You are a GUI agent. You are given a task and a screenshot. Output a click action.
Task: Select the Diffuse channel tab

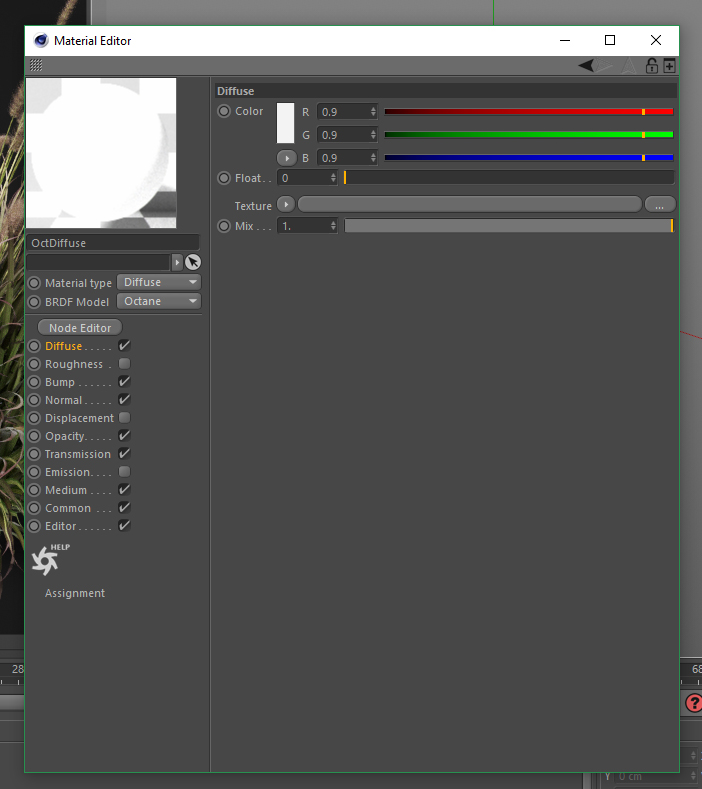coord(63,346)
